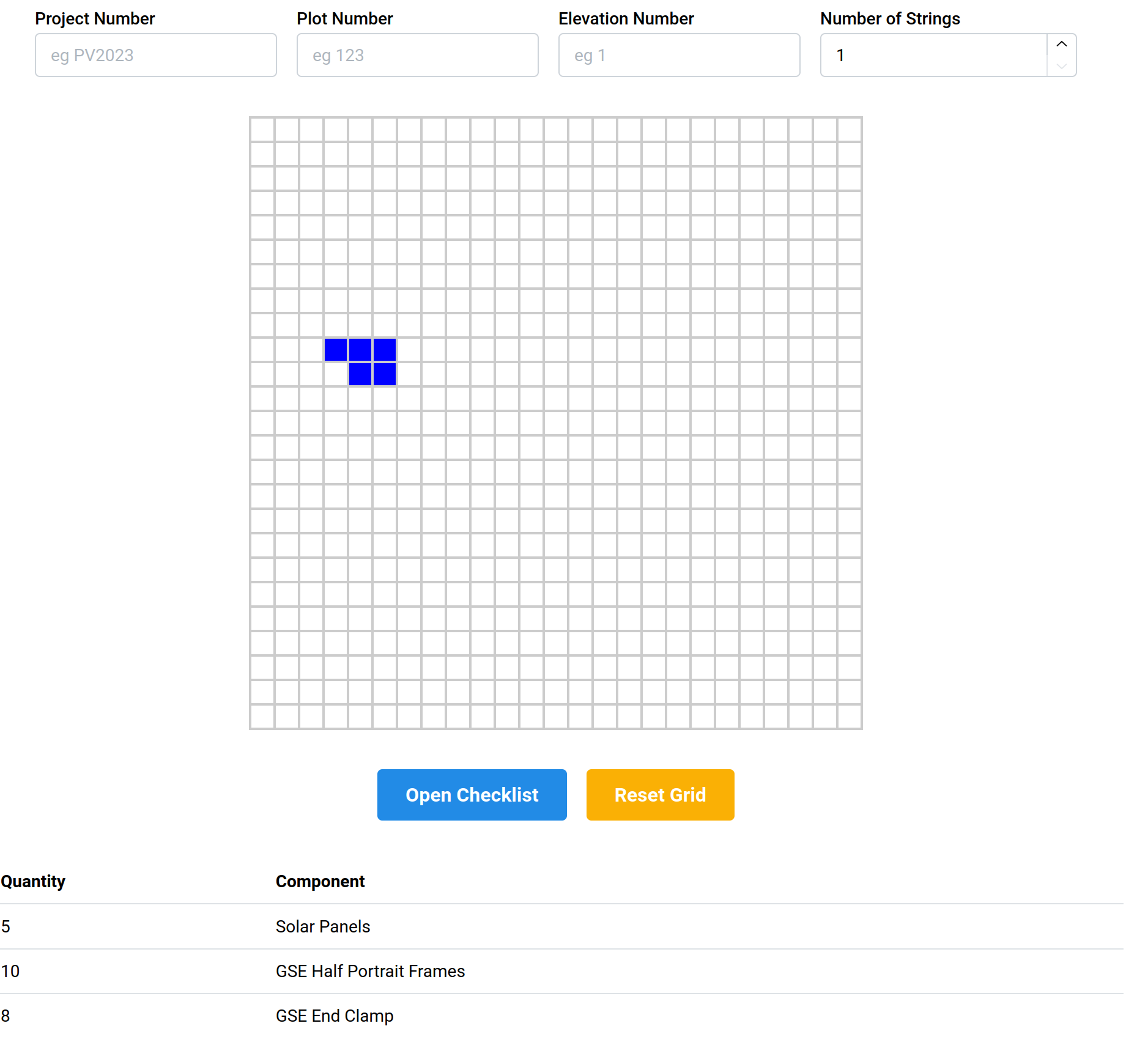Click the center cell of the grid
Image resolution: width=1148 pixels, height=1037 pixels.
pos(556,422)
